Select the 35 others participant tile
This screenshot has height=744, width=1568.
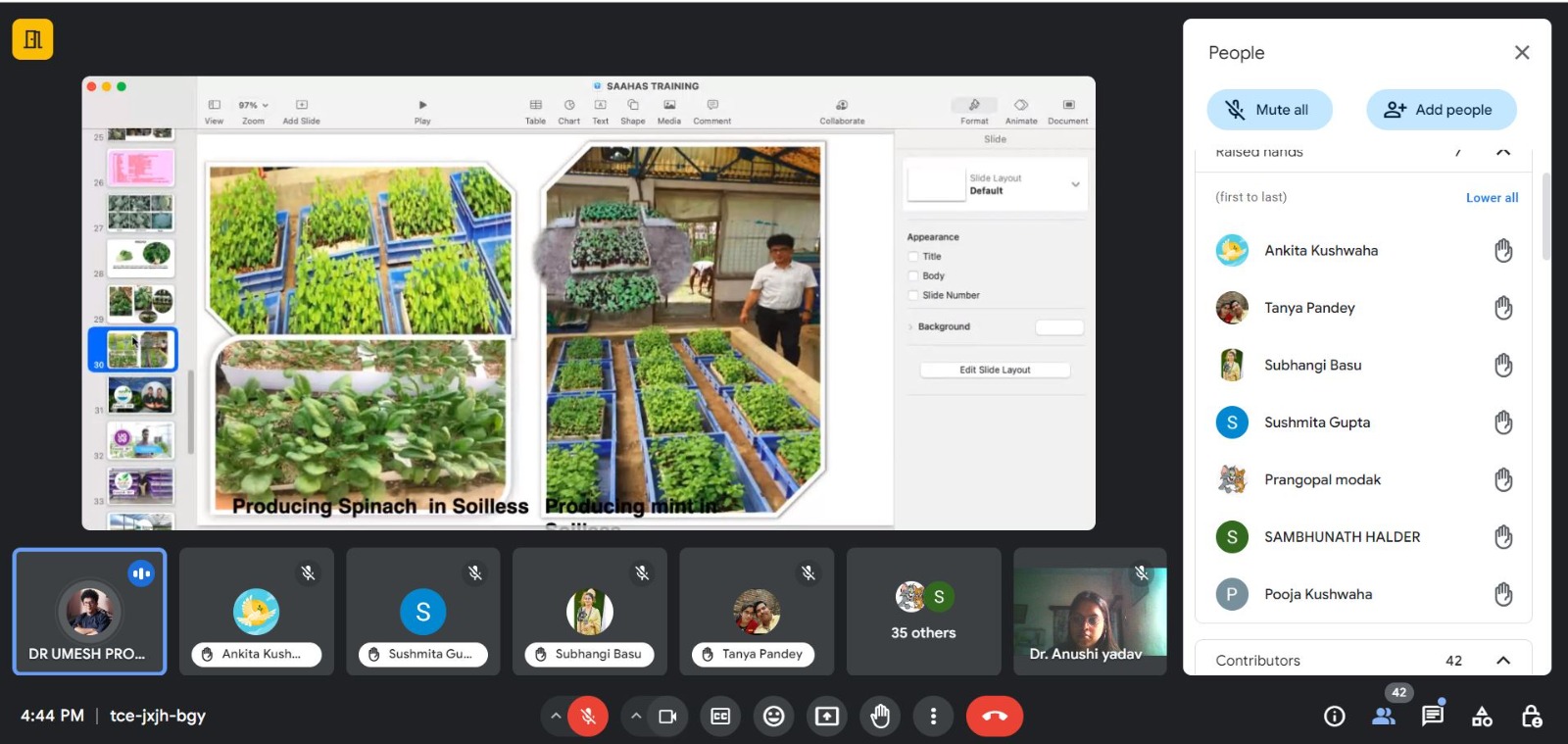(x=923, y=612)
